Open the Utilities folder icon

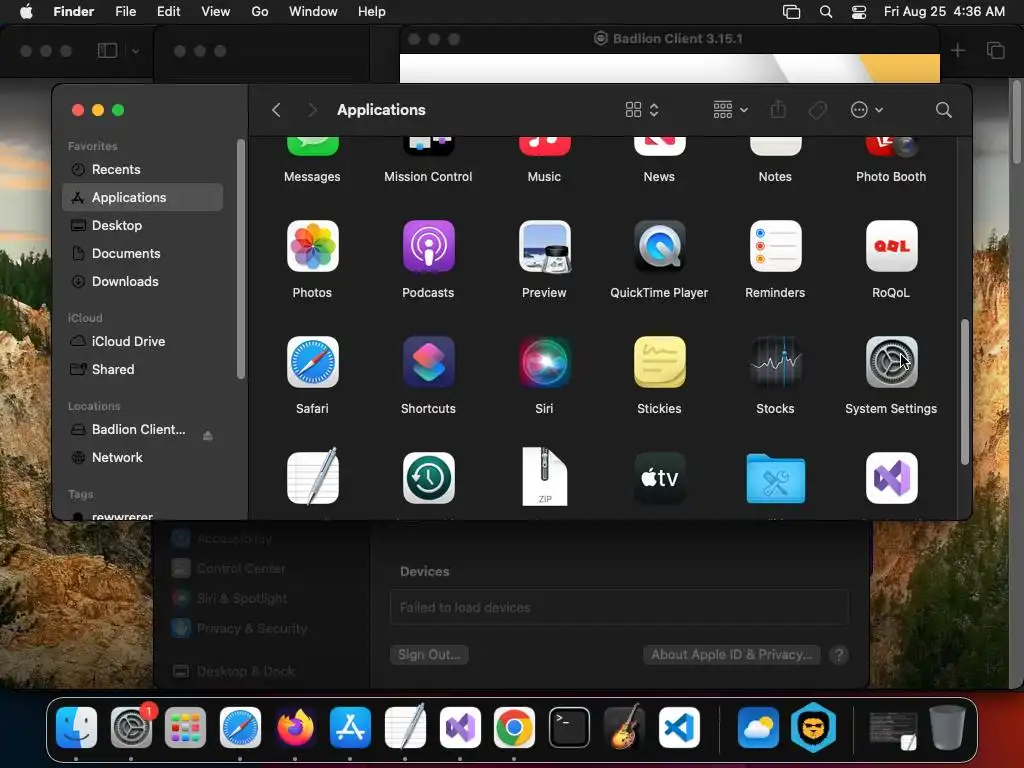pos(775,479)
